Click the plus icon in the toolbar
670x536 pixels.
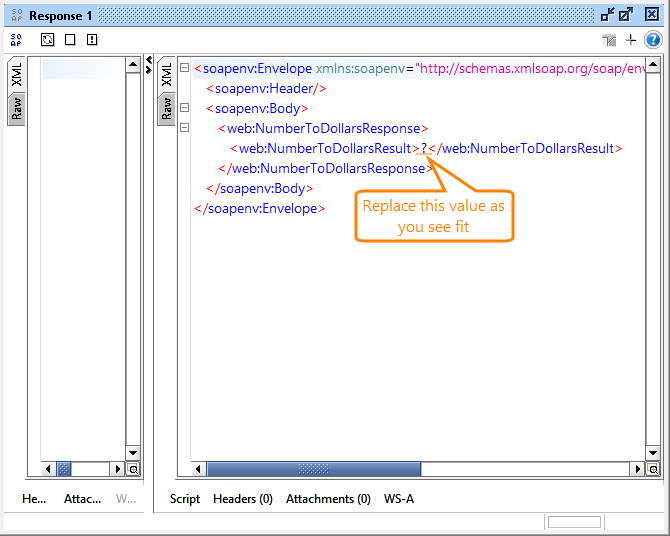coord(631,40)
